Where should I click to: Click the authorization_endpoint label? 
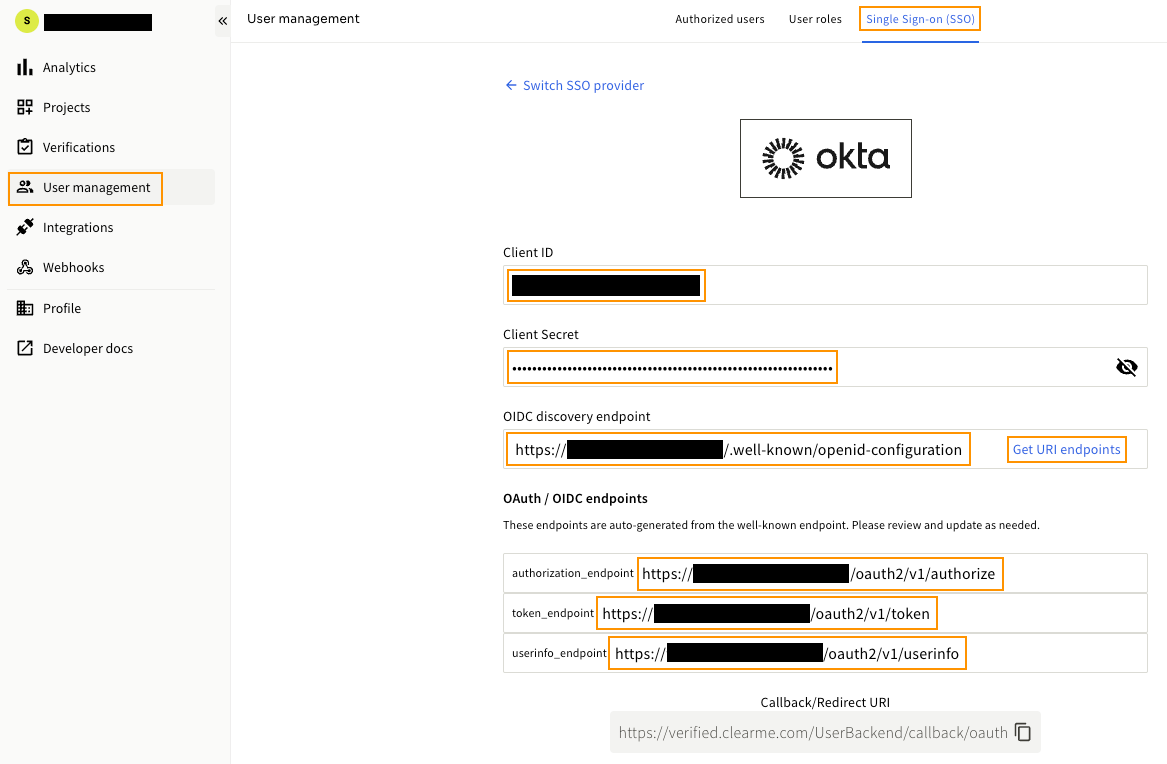point(572,573)
